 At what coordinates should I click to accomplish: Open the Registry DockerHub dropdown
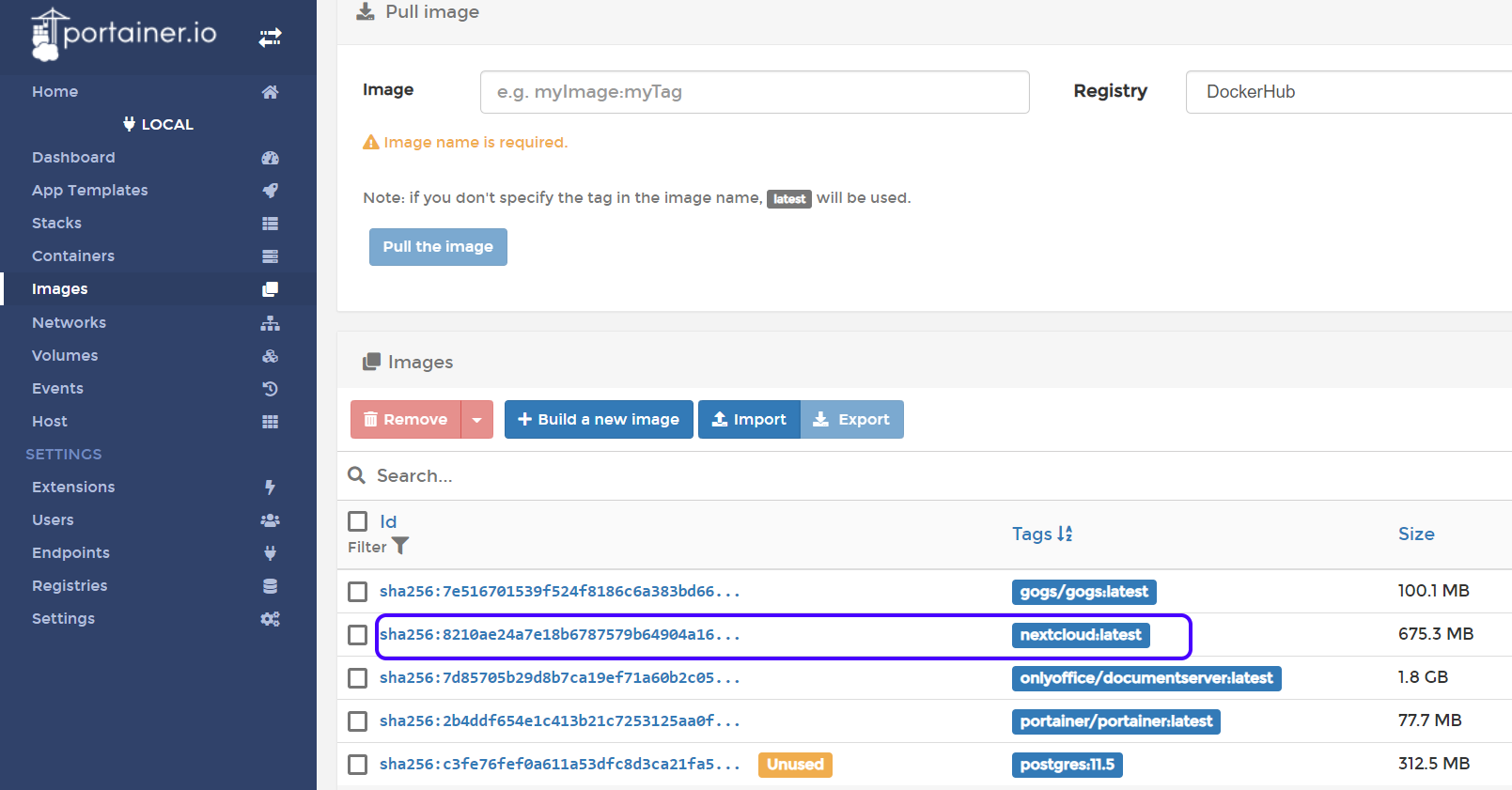coord(1348,92)
